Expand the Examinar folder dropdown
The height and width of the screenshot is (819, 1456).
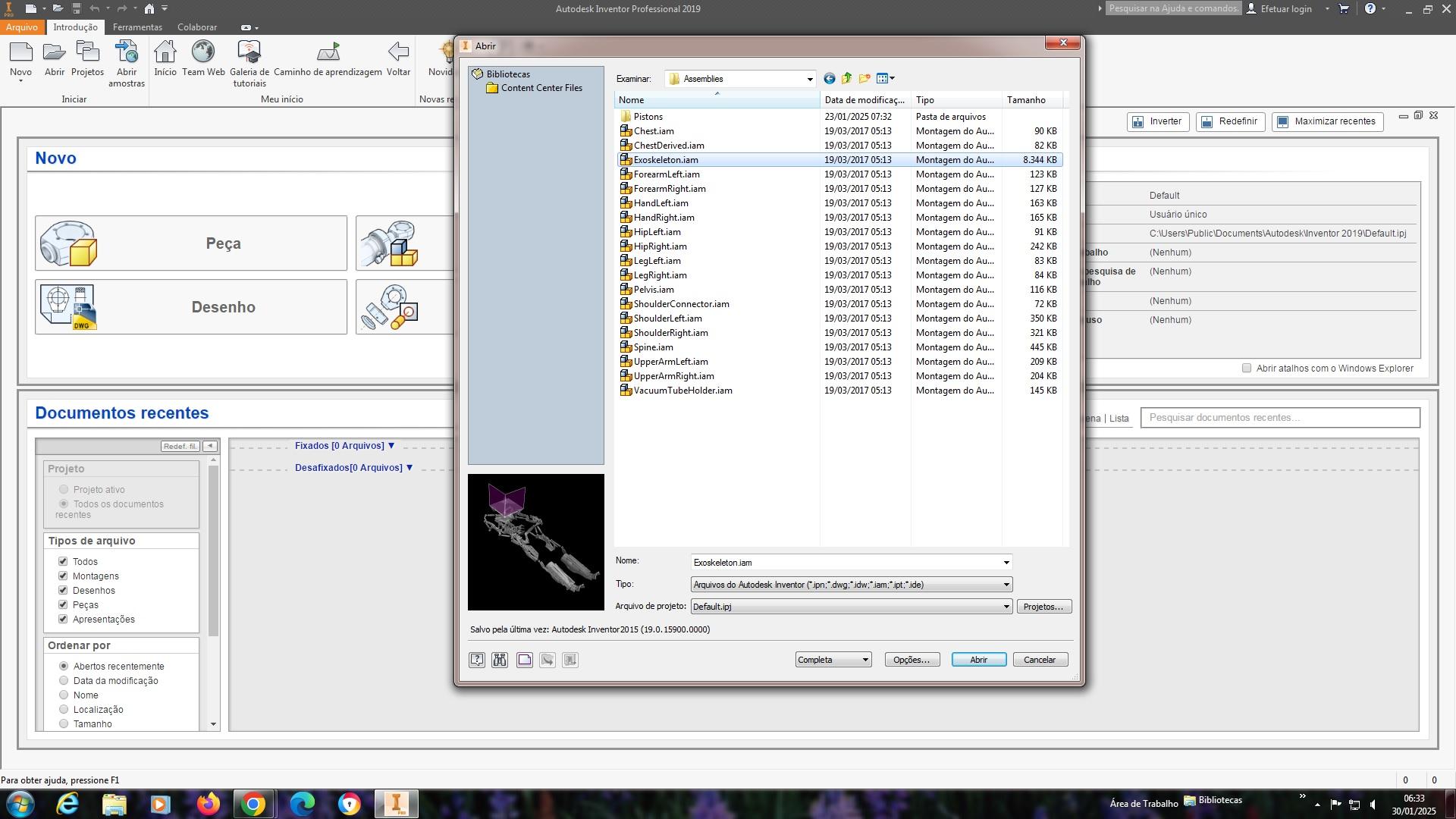[809, 79]
